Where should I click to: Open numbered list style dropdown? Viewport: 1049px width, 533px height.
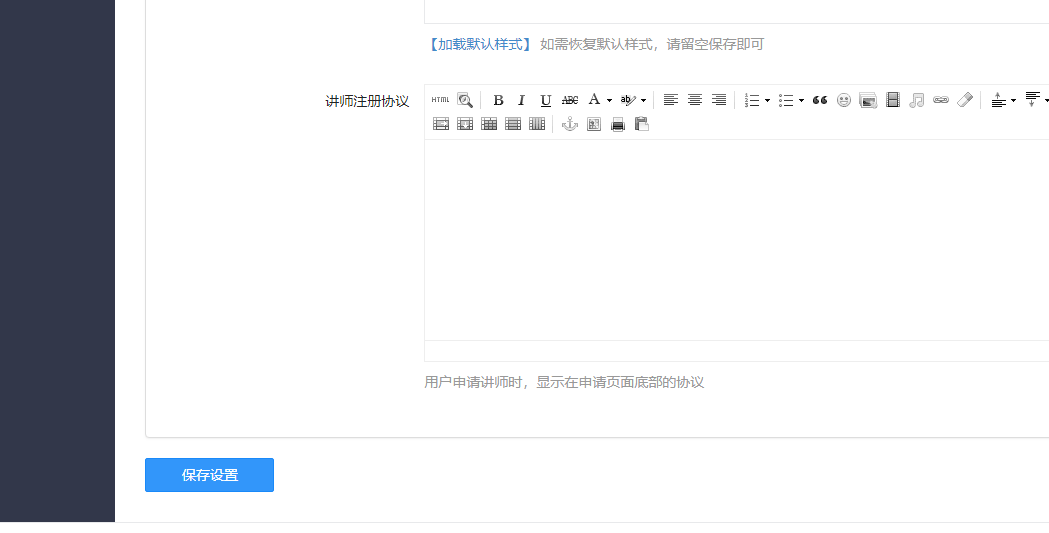click(x=767, y=101)
